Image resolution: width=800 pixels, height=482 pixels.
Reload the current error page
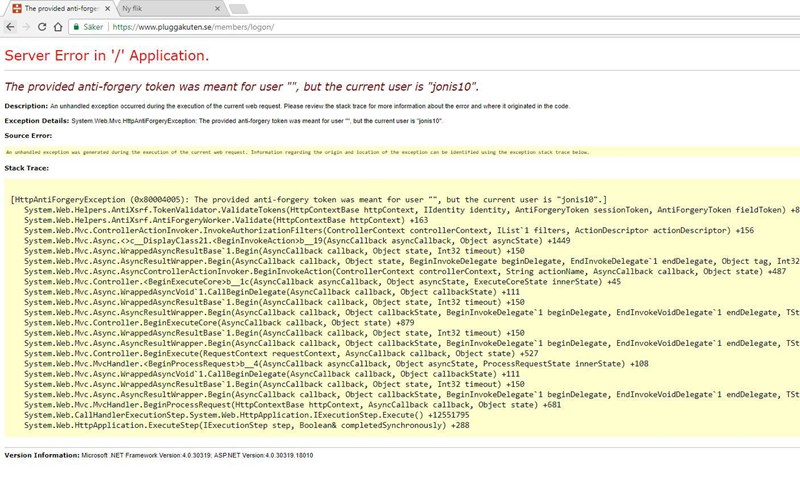pyautogui.click(x=43, y=27)
